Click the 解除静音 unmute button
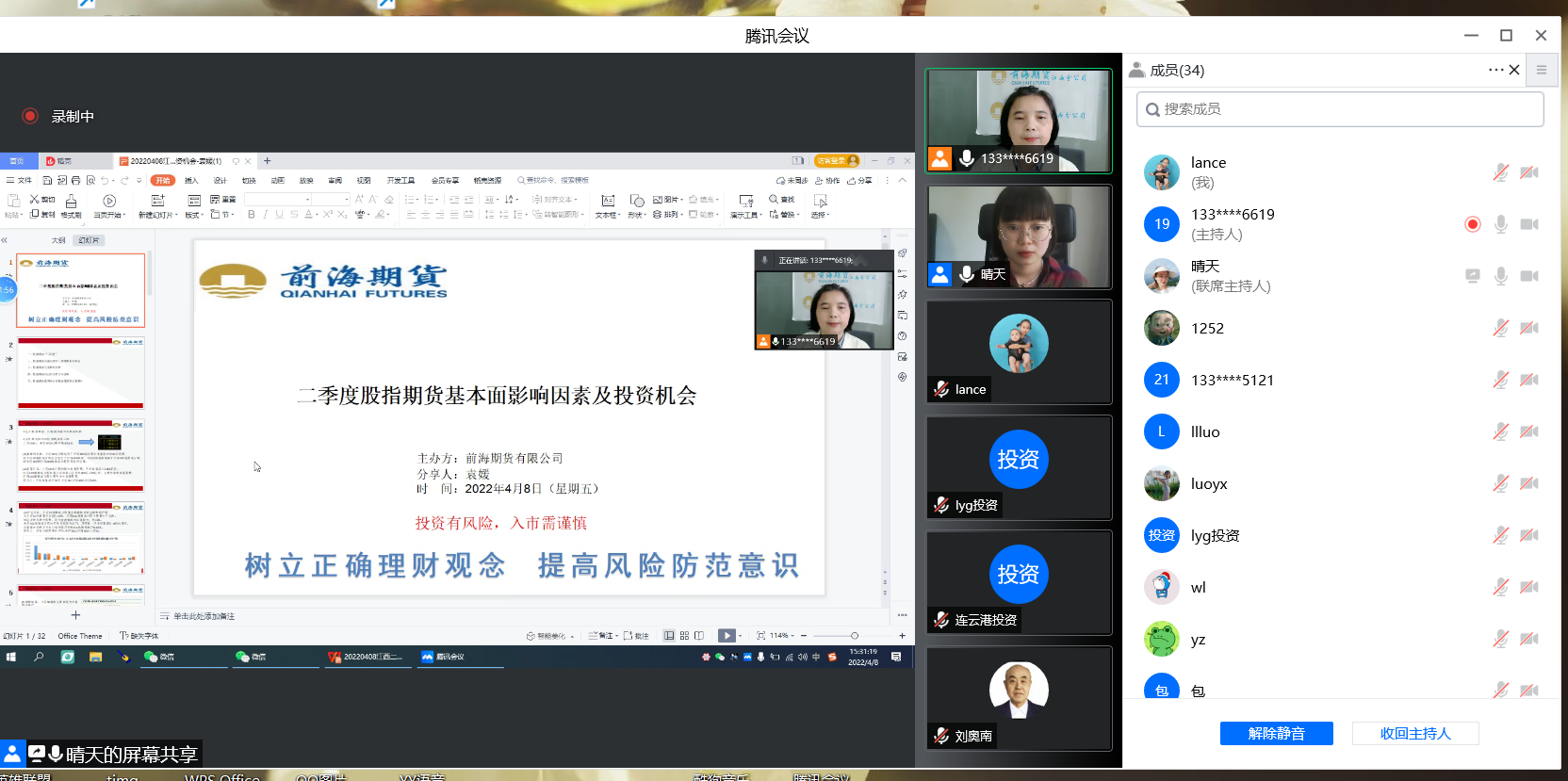The image size is (1568, 781). 1276,733
